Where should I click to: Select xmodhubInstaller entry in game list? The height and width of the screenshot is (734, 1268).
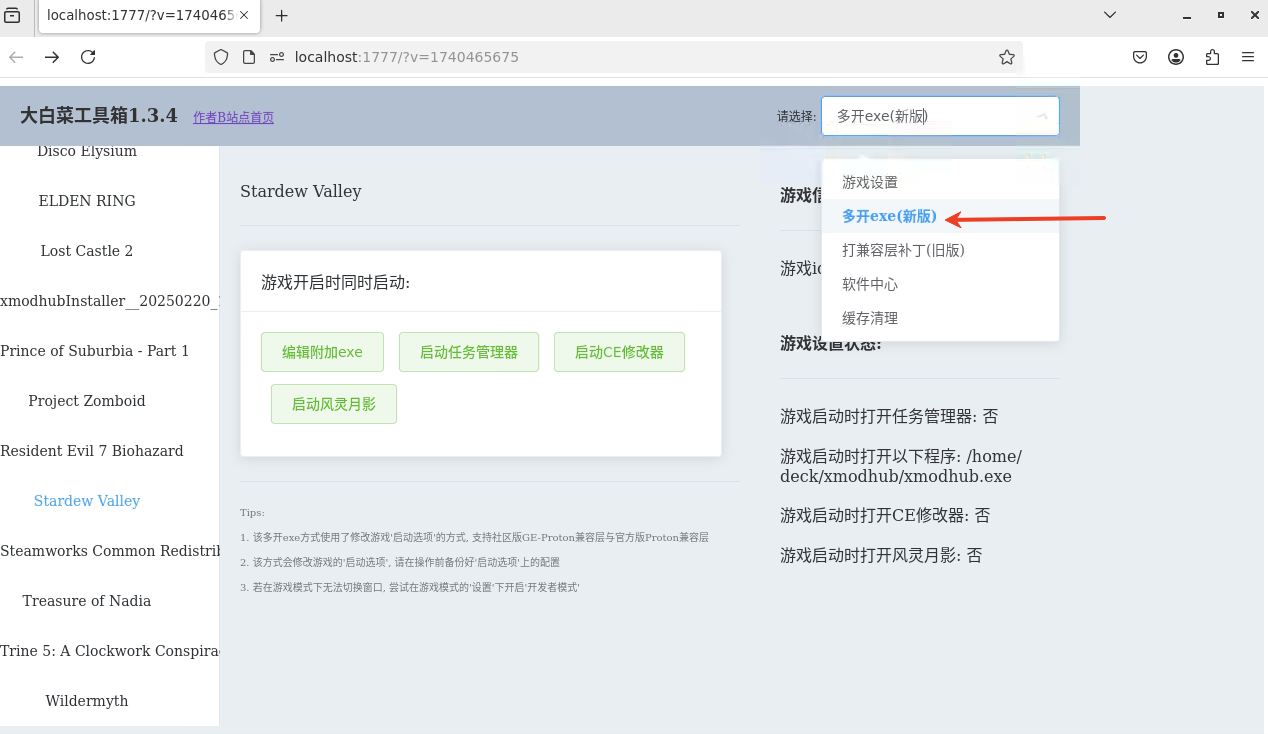pyautogui.click(x=109, y=301)
